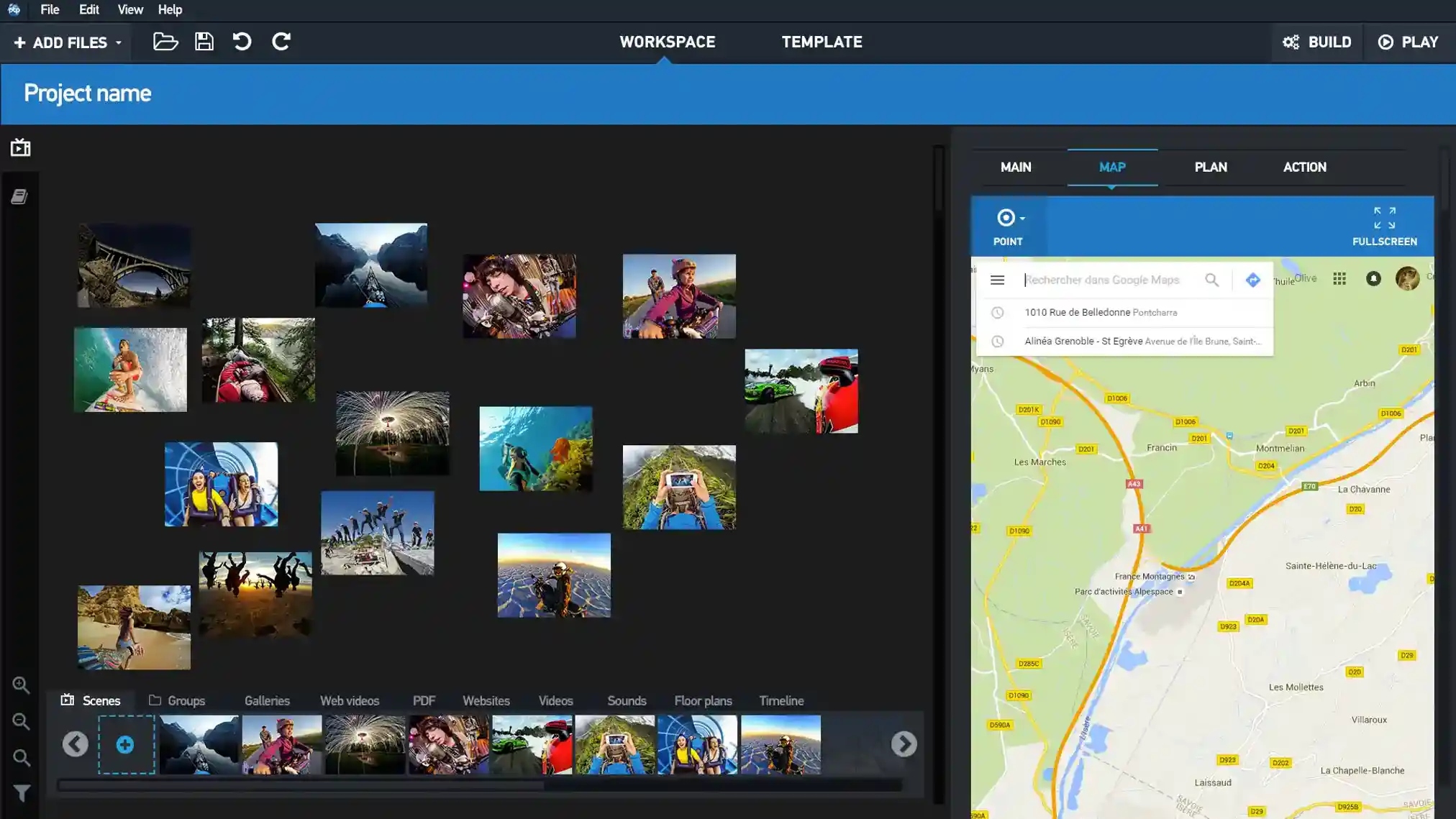
Task: Go to previous scenes in strip
Action: 76,743
